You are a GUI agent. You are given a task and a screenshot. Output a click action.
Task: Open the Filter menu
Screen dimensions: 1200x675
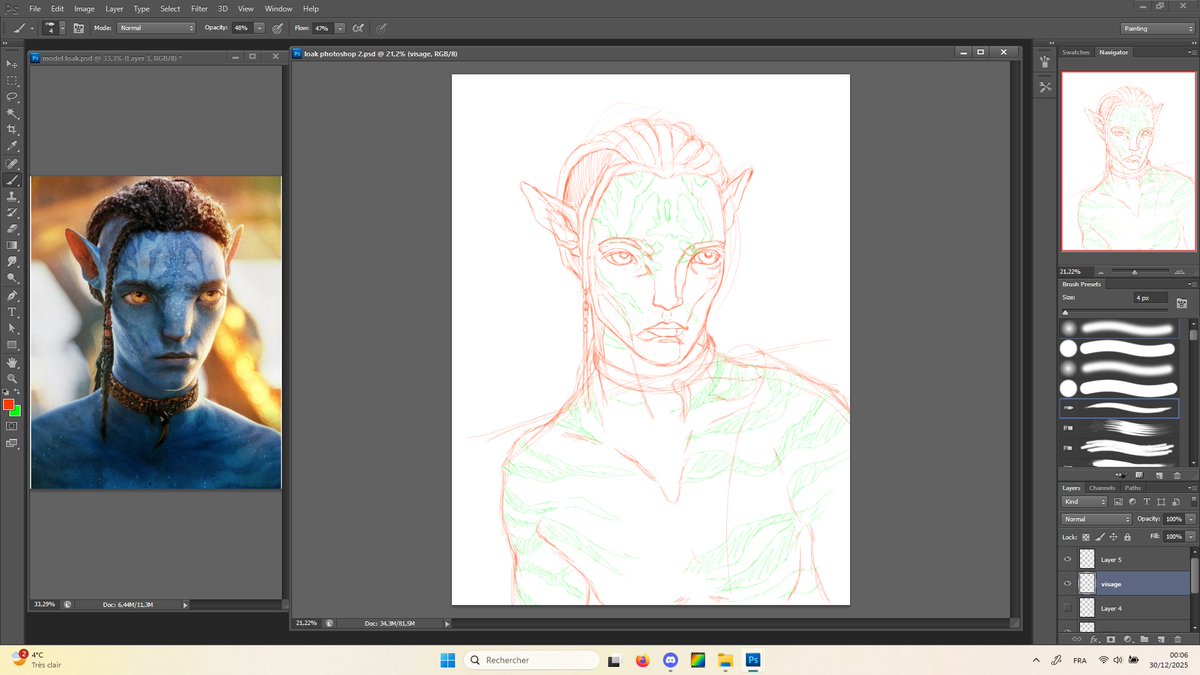click(x=199, y=8)
